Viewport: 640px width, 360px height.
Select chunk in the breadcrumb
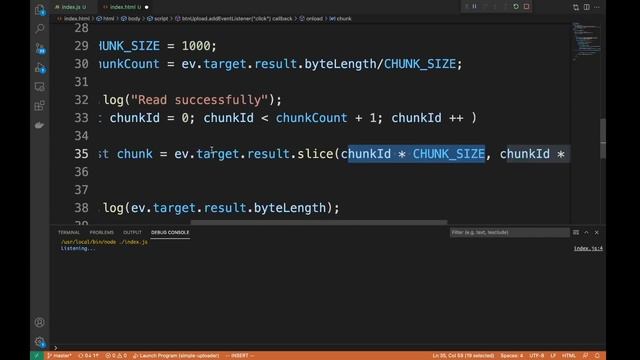[340, 19]
